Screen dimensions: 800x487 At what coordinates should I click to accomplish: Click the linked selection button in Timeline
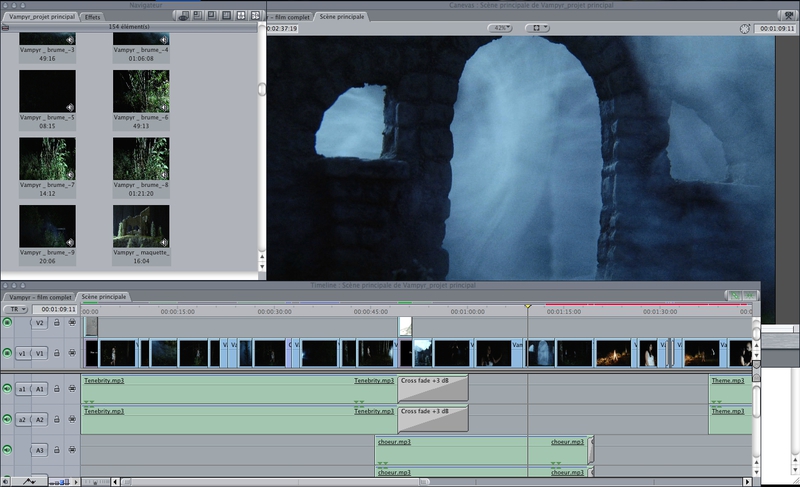(x=734, y=295)
